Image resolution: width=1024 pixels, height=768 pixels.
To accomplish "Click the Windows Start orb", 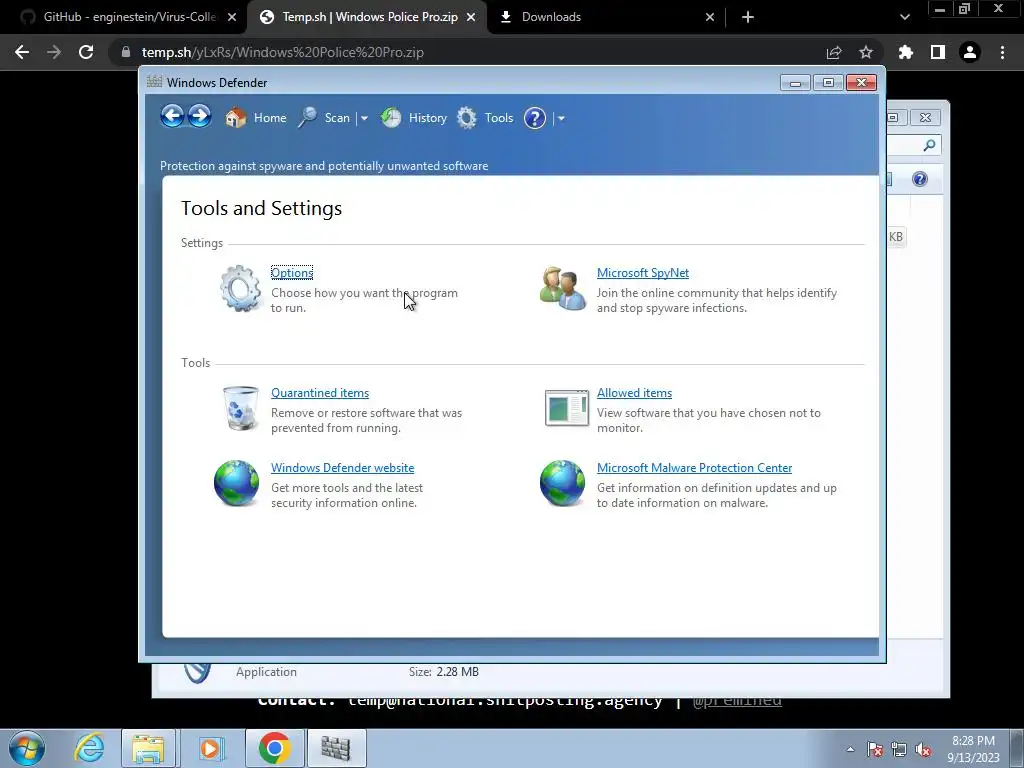I will [27, 748].
